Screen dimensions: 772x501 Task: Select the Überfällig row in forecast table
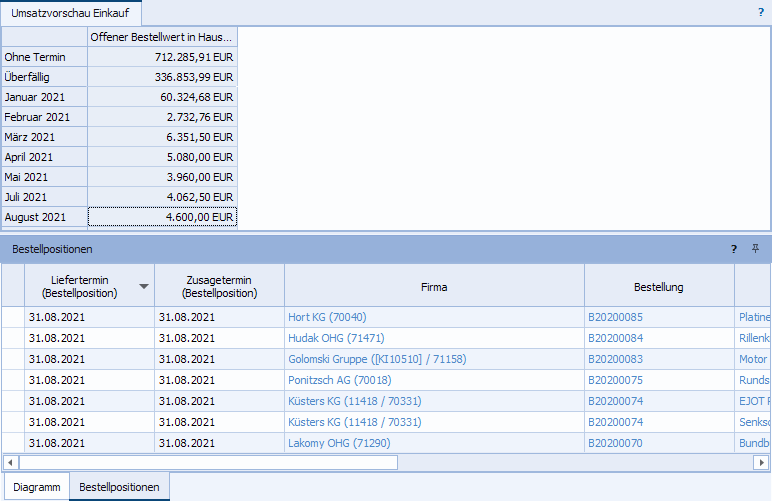44,77
